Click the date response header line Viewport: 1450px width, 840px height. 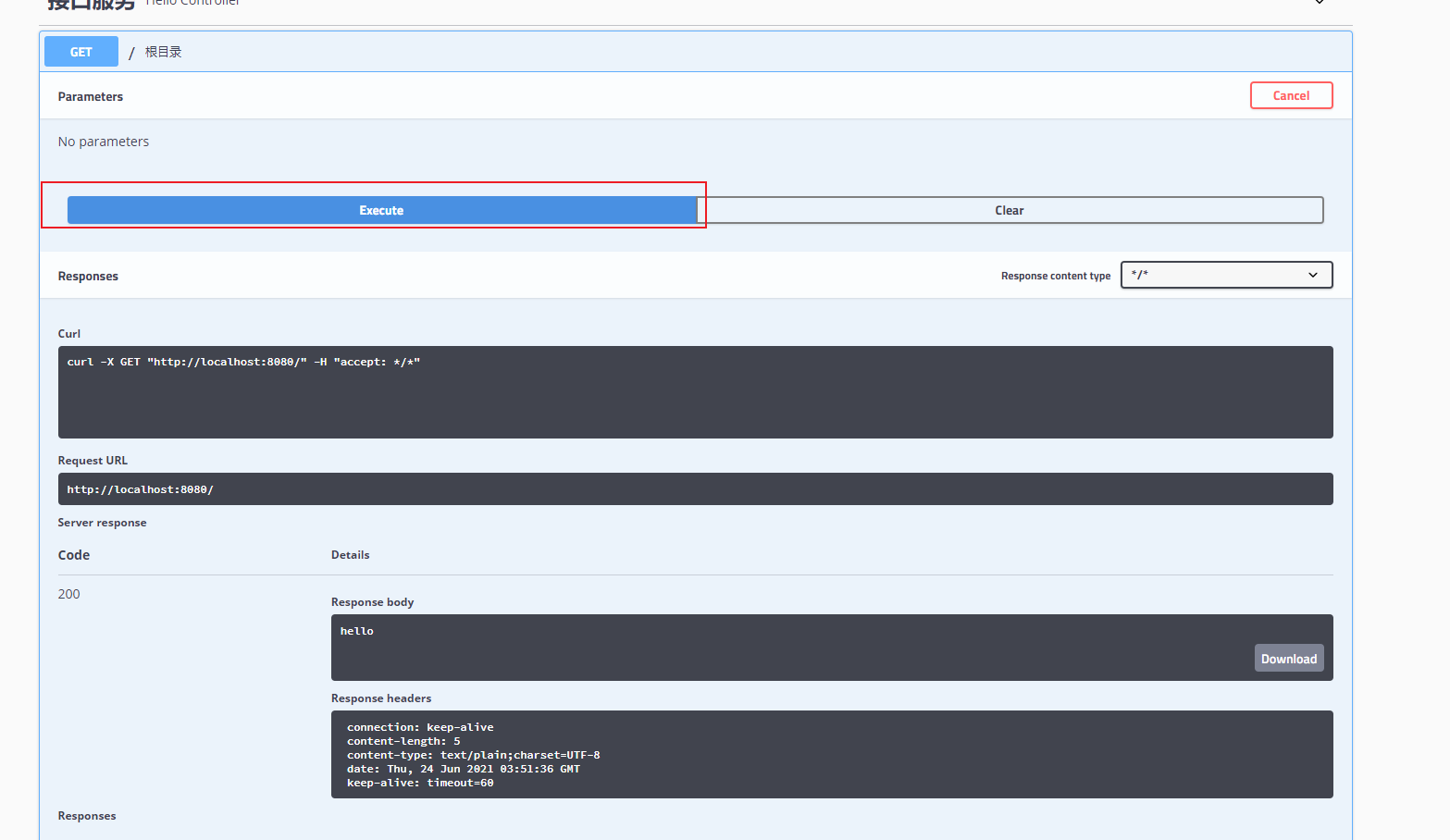point(464,769)
